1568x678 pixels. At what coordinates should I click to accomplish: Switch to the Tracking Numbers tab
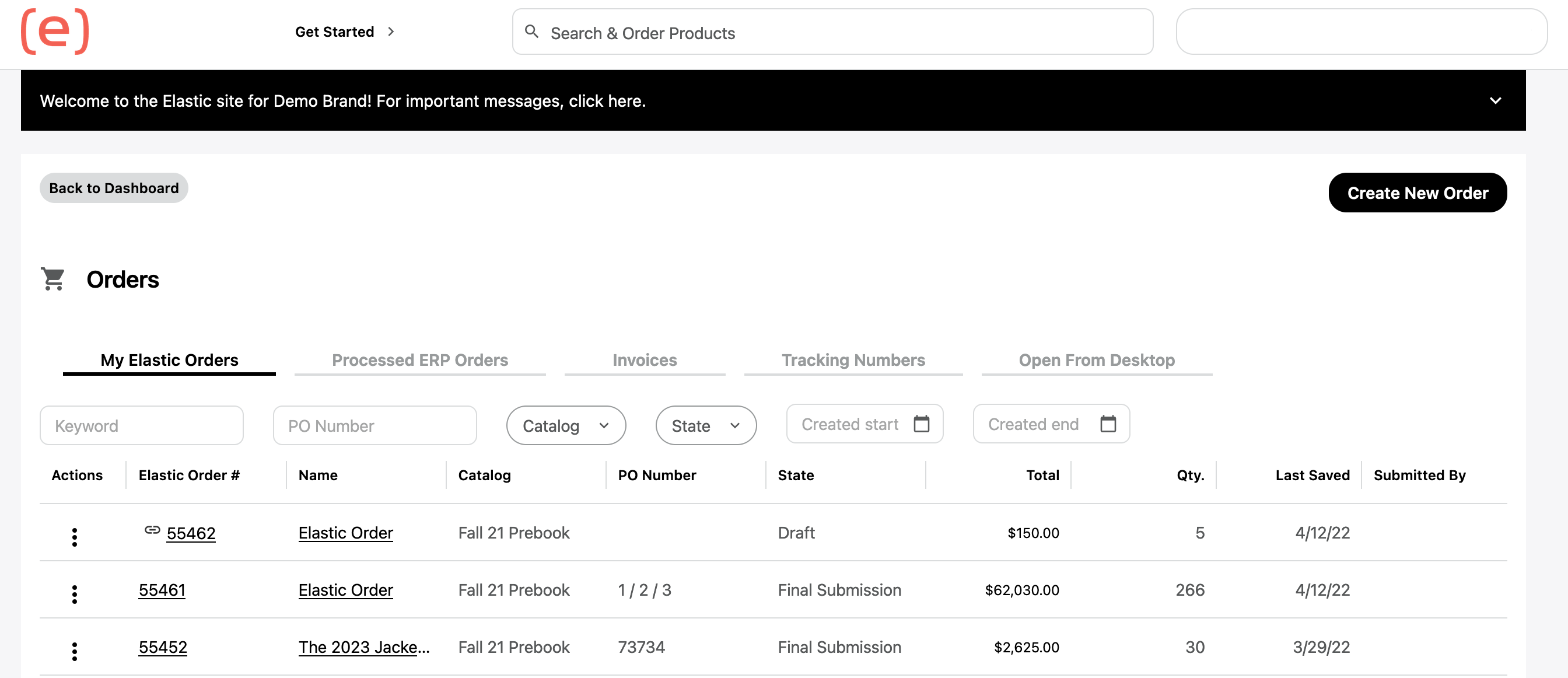coord(853,359)
